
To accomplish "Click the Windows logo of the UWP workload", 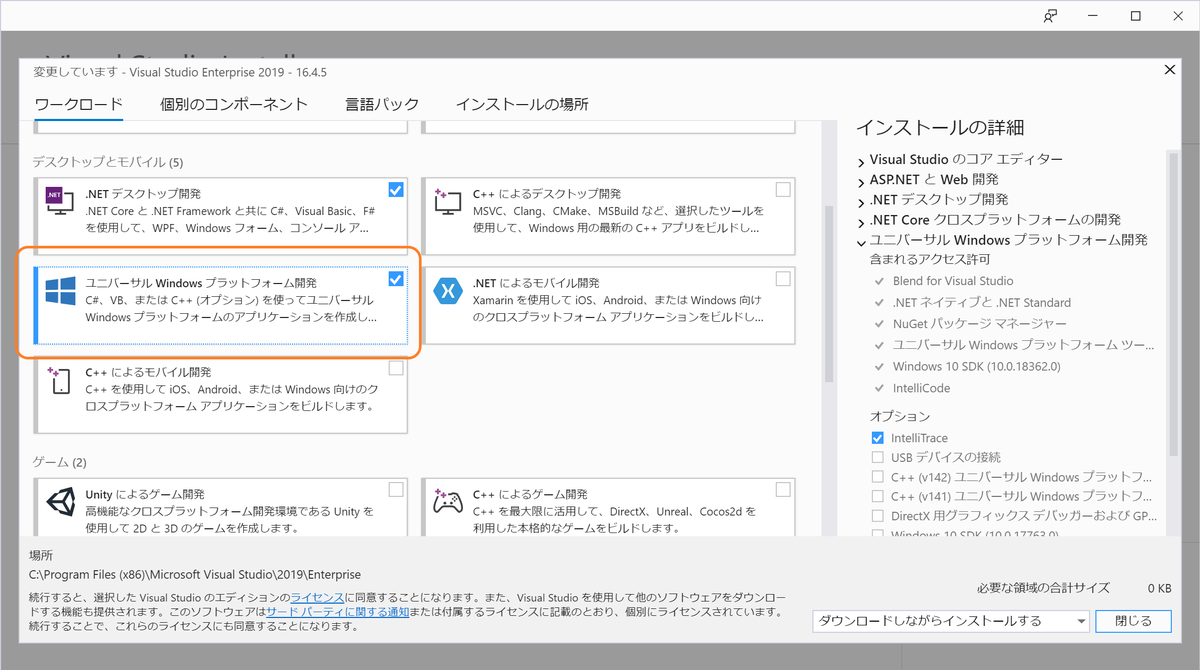I will 60,292.
